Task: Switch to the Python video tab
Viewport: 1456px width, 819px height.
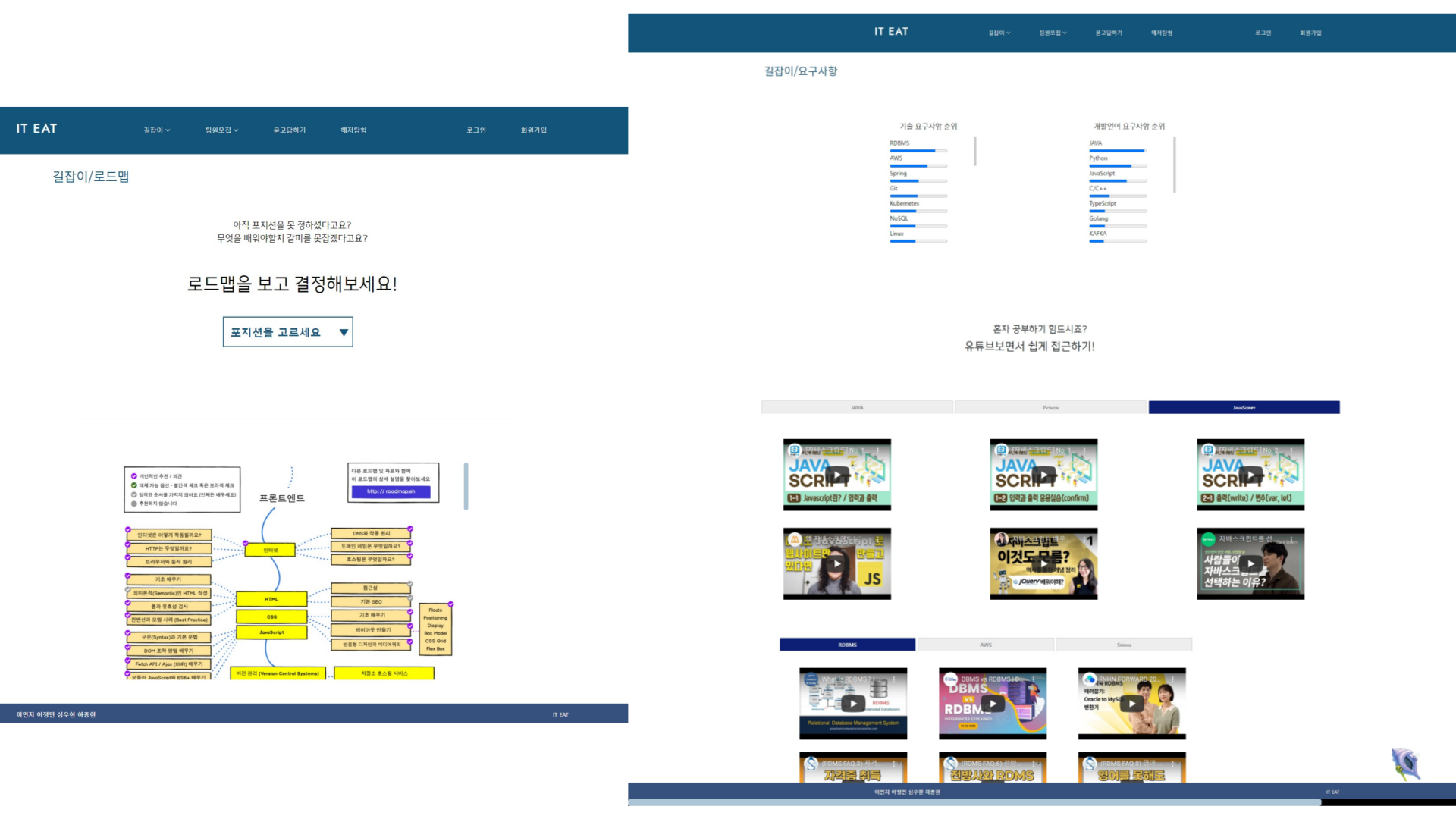Action: point(1050,408)
